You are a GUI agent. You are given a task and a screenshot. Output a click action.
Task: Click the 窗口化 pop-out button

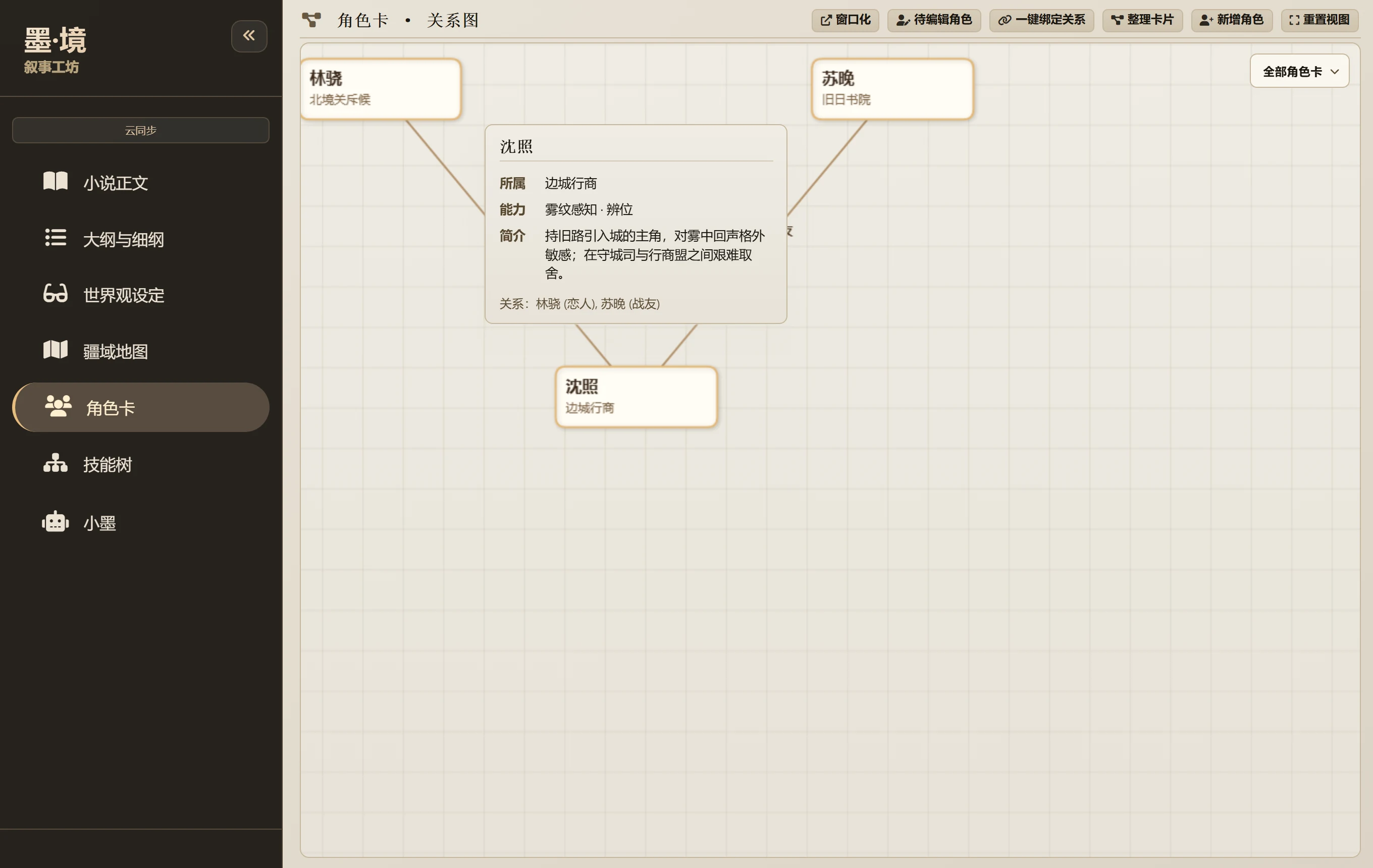[845, 20]
